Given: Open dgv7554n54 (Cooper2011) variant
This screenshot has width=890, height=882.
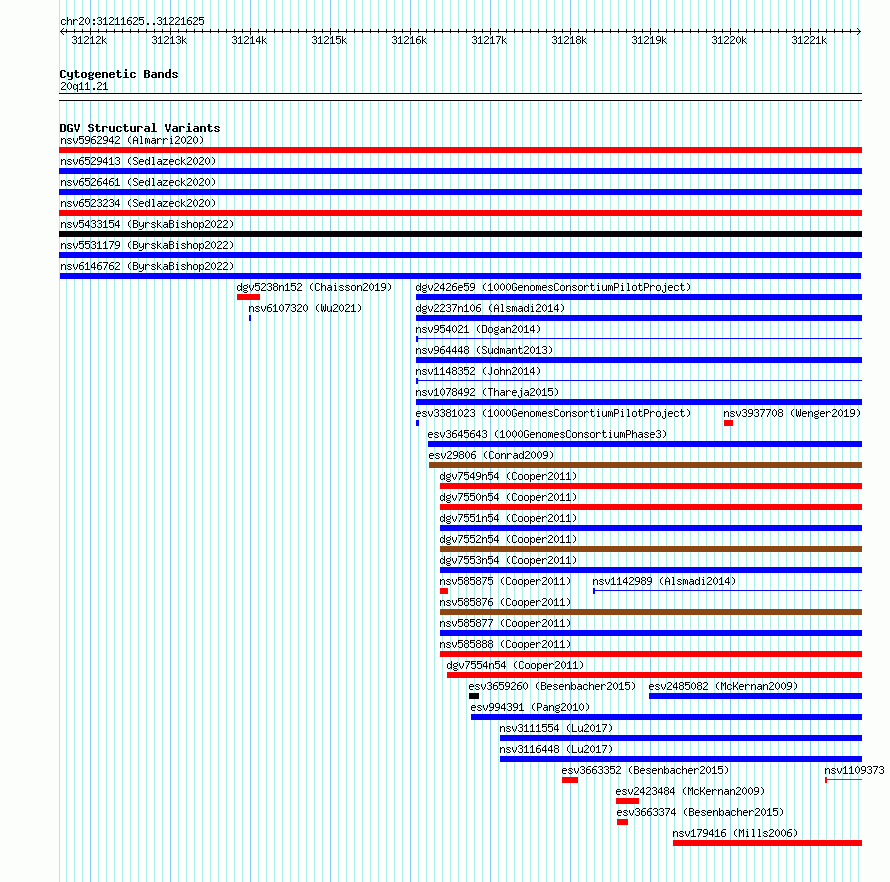Looking at the screenshot, I should coord(515,665).
